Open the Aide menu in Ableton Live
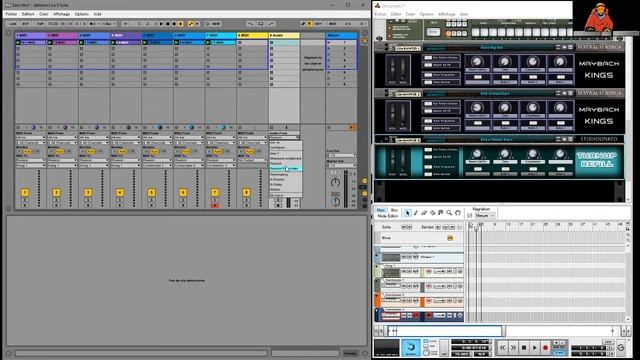 pyautogui.click(x=98, y=14)
